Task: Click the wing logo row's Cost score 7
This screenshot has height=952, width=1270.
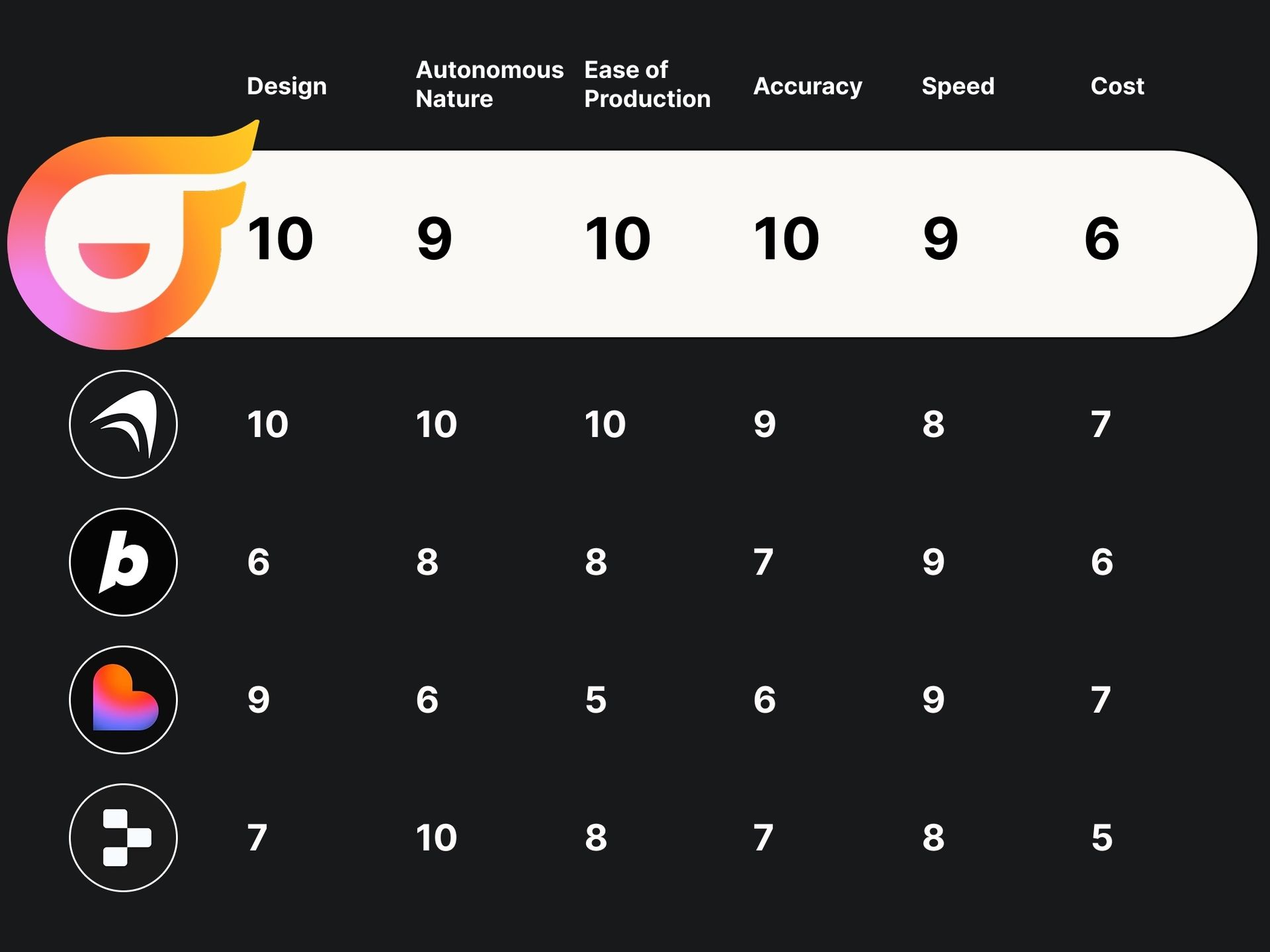Action: point(1101,424)
